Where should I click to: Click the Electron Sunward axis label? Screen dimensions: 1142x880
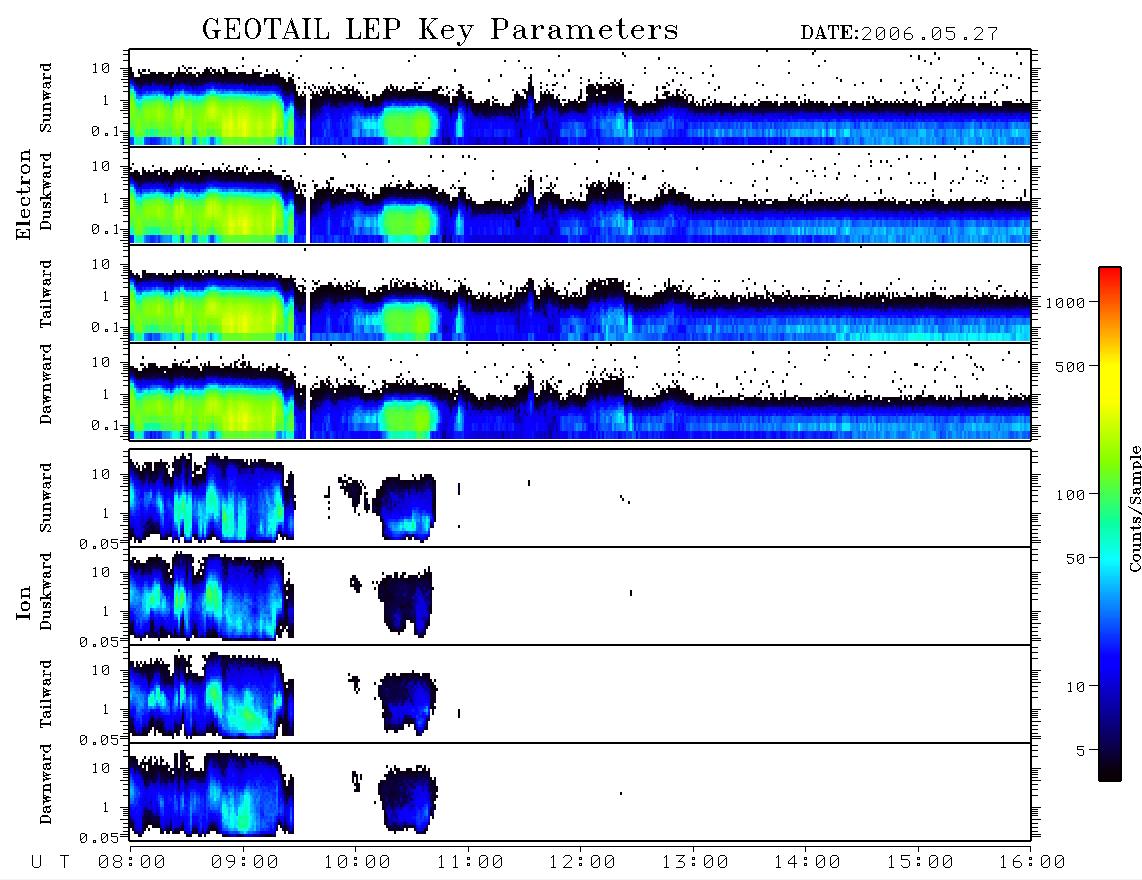pos(46,98)
